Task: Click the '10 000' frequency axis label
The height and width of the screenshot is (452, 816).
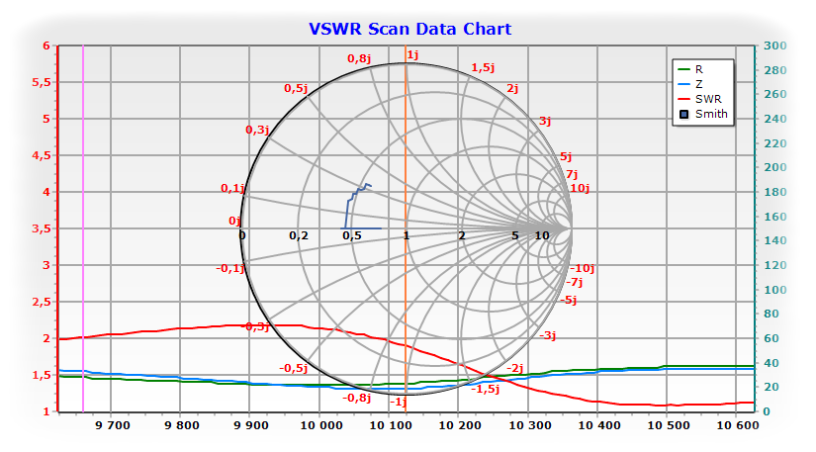Action: 322,425
